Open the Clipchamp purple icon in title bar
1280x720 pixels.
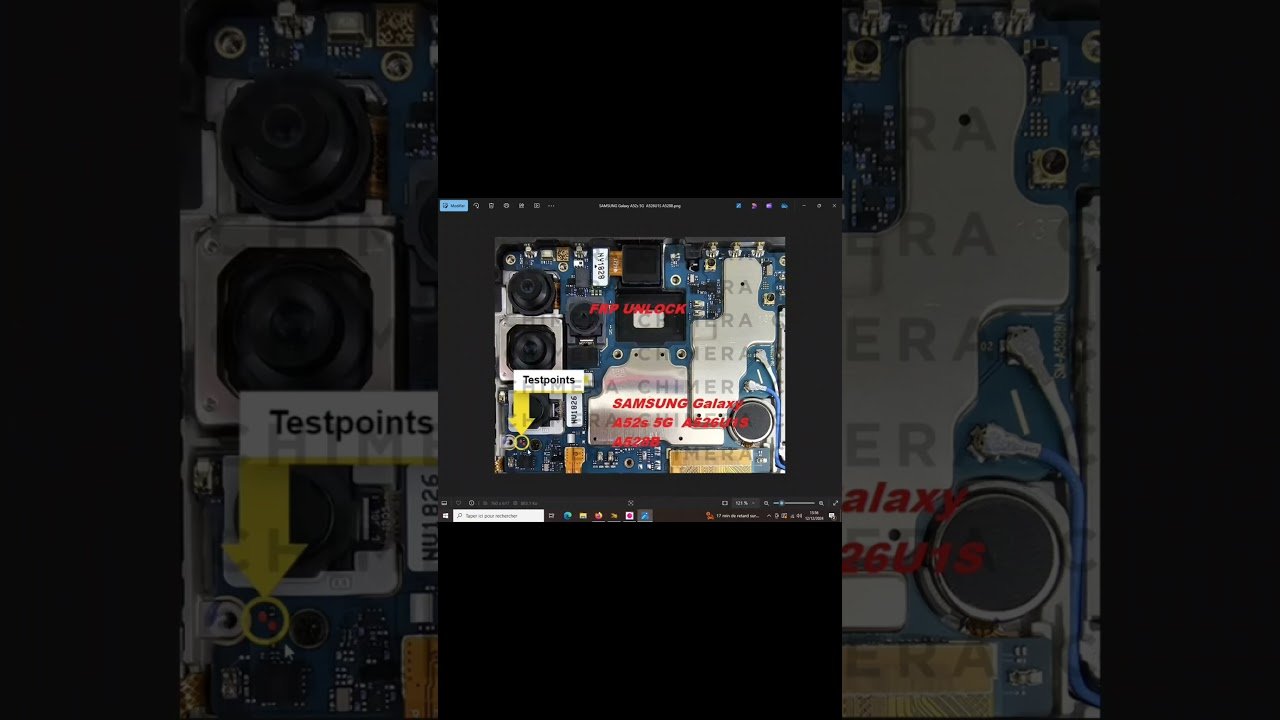(x=769, y=205)
